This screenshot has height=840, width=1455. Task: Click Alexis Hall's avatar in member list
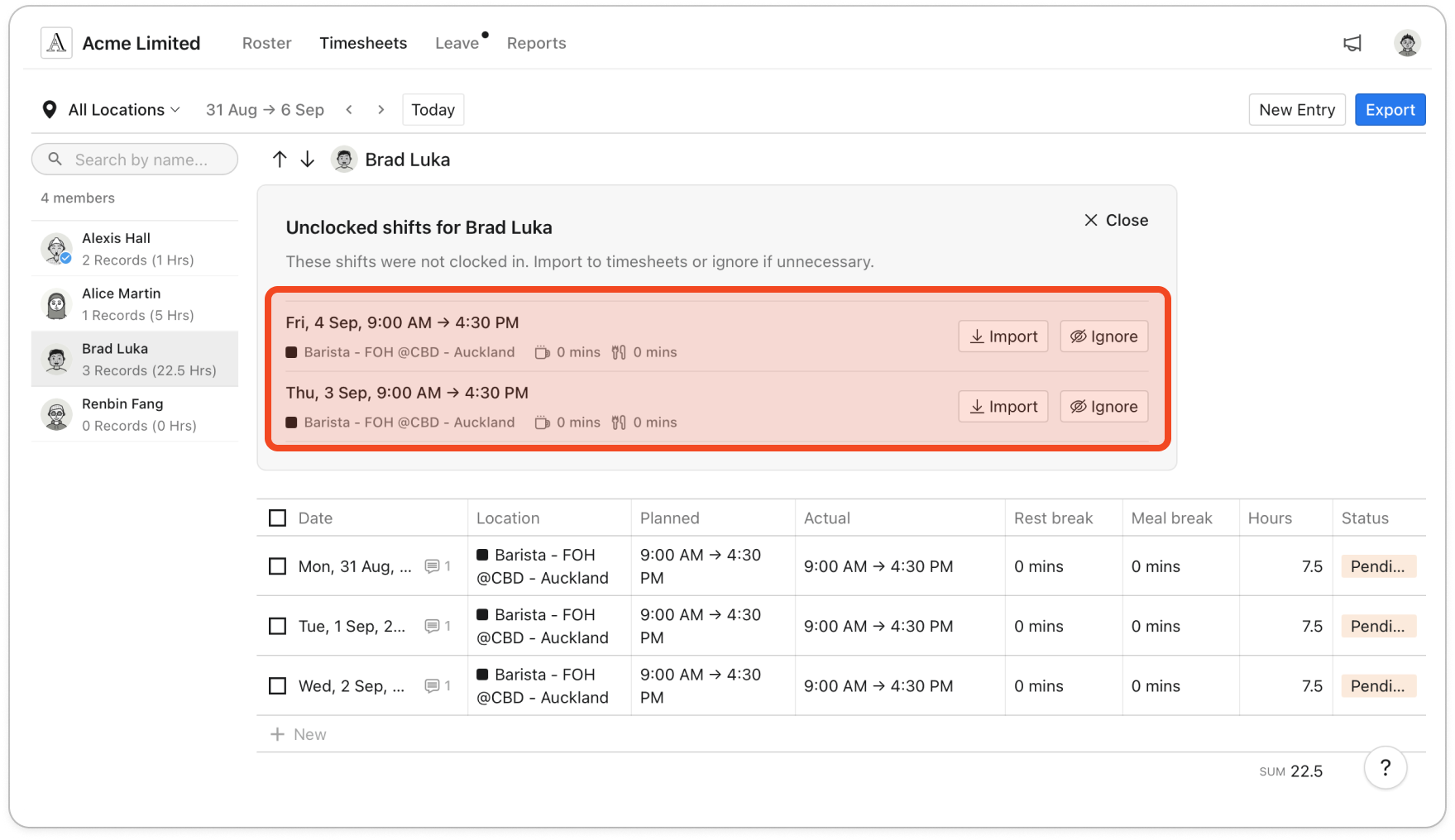coord(56,249)
